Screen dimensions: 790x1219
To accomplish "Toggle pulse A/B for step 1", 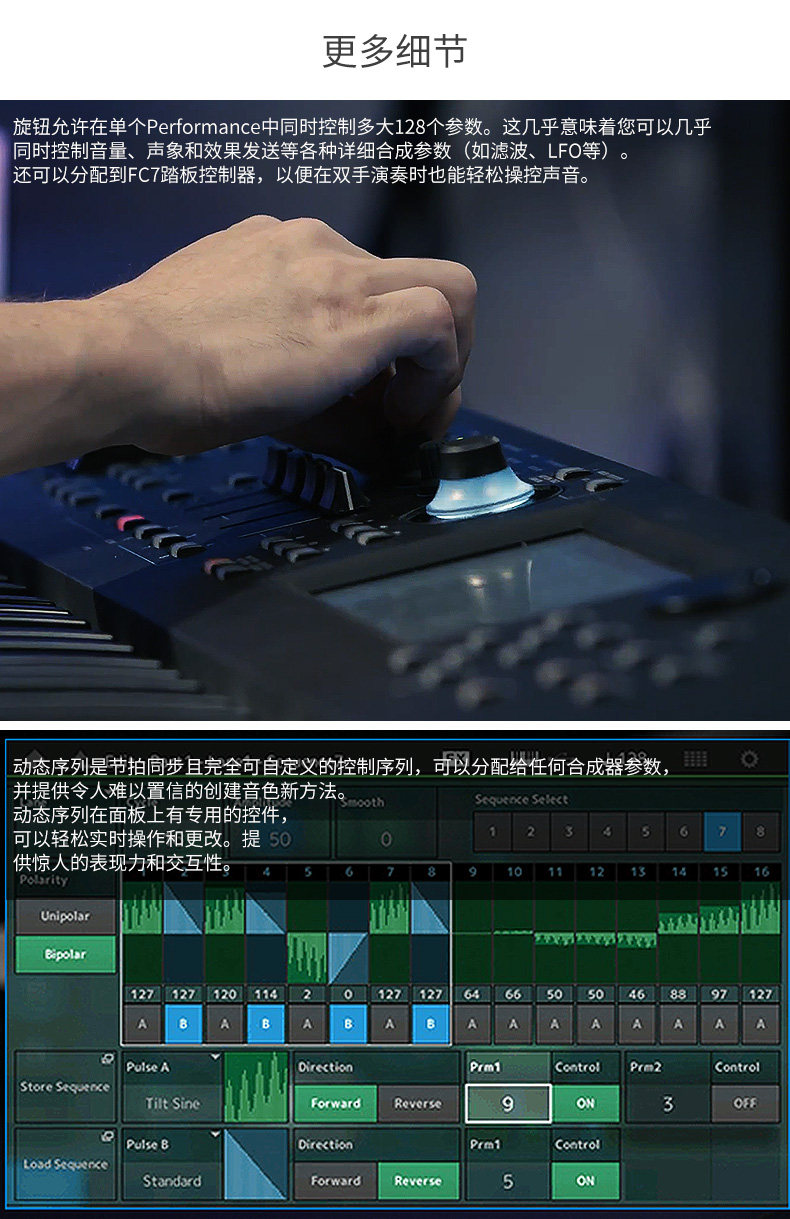I will [142, 1023].
